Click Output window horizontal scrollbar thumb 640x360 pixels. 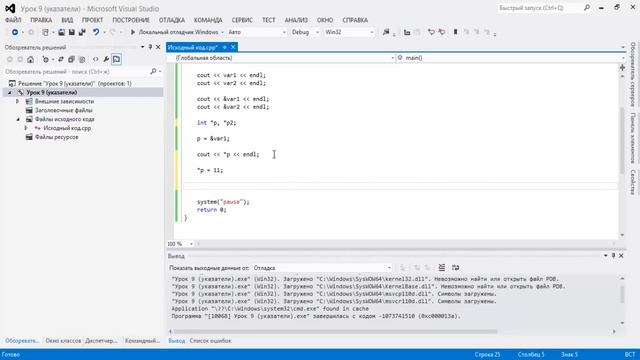pyautogui.click(x=336, y=331)
